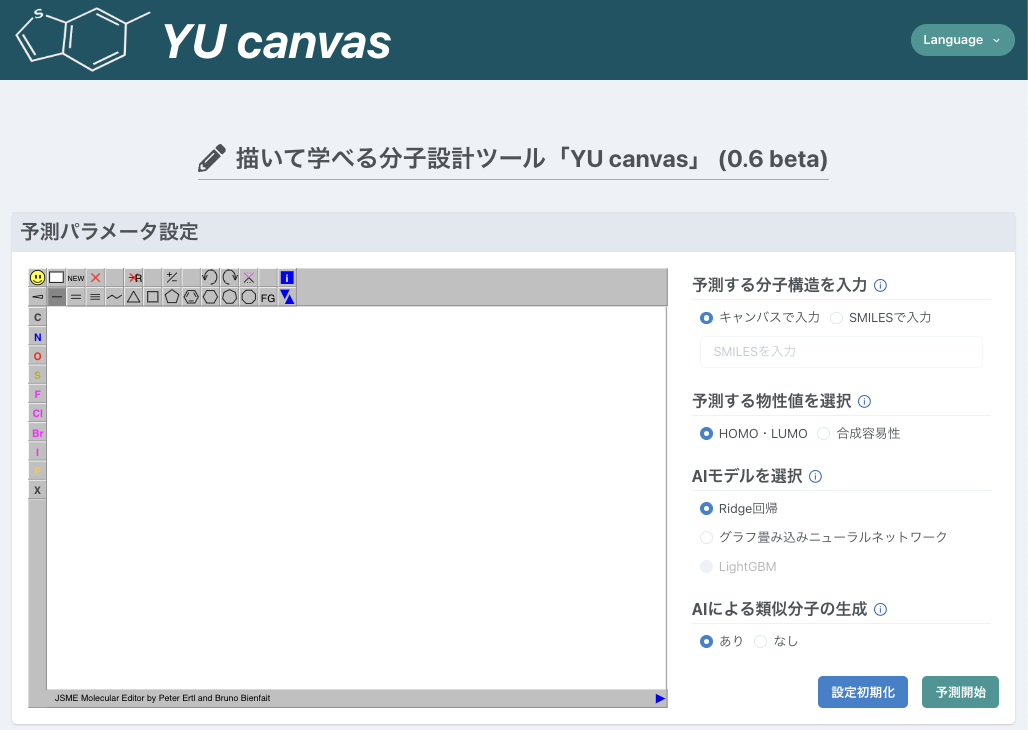This screenshot has height=730, width=1028.
Task: Choose the double bond tool
Action: coord(76,297)
